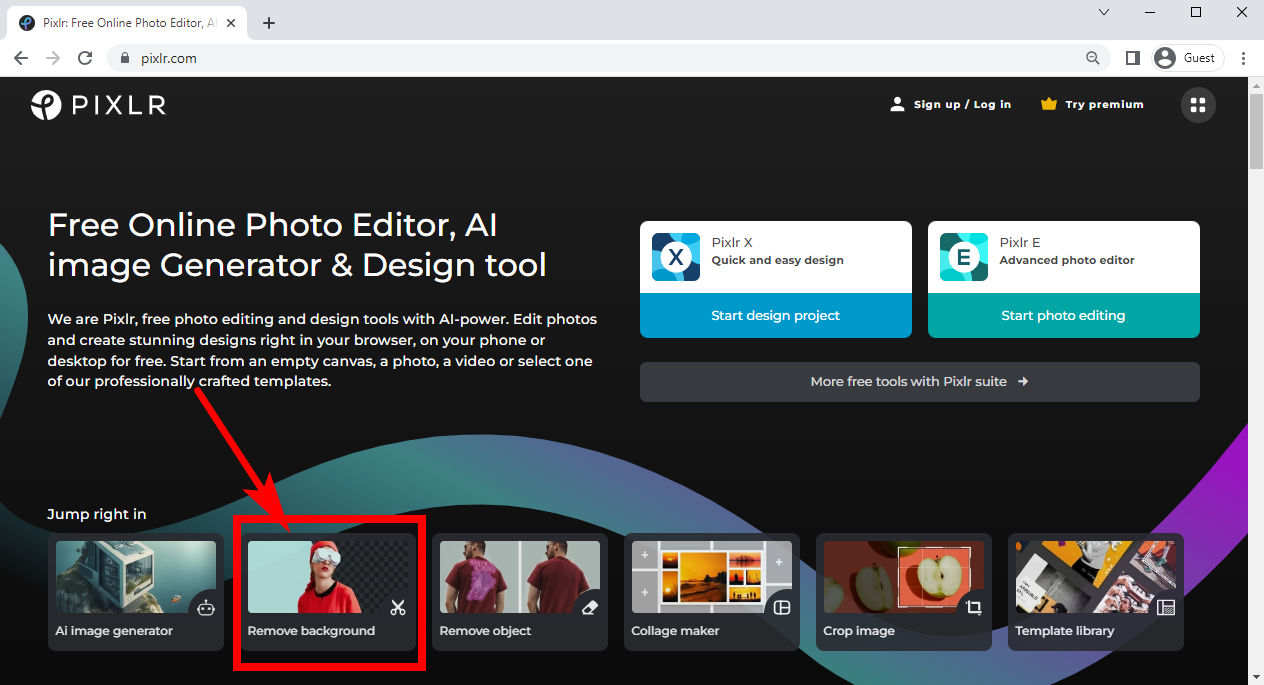Click the collage layout icon on Collage maker
Viewport: 1264px width, 685px height.
[x=782, y=607]
